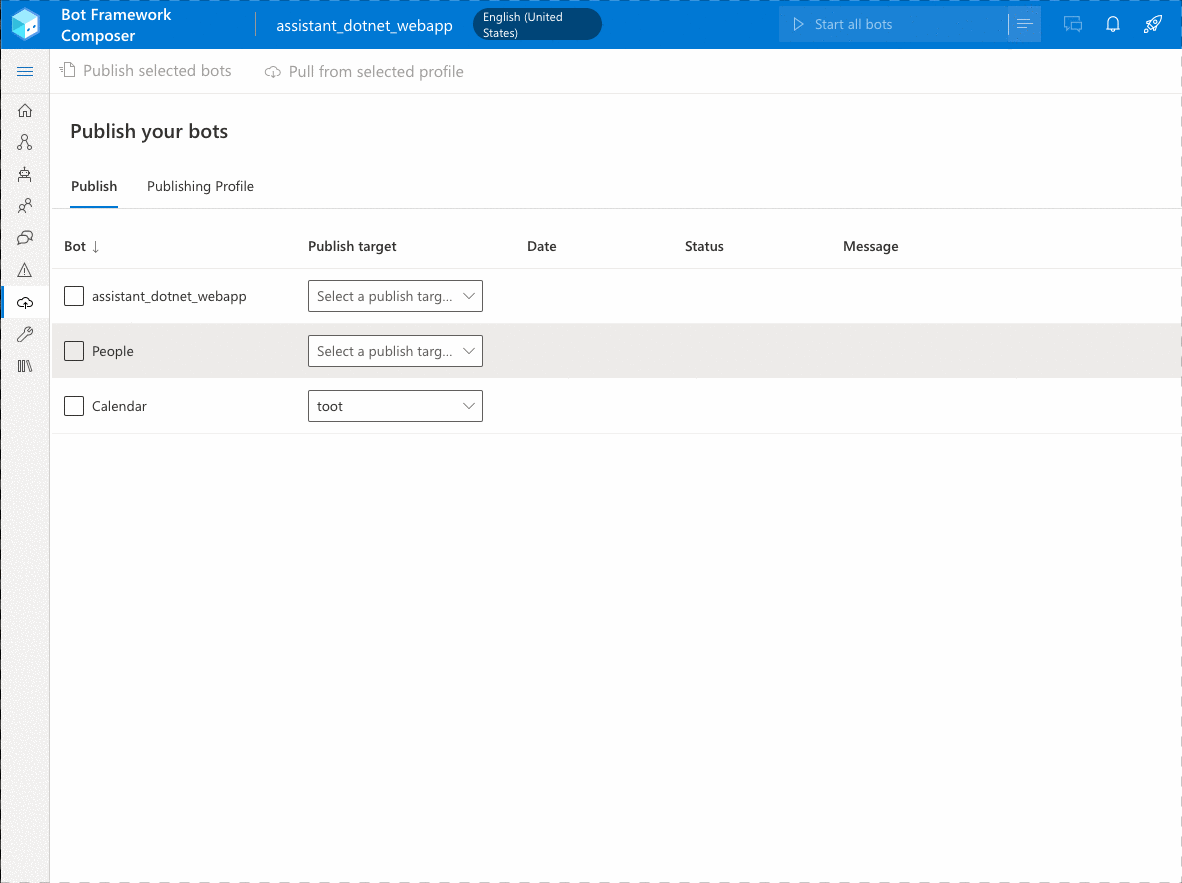The image size is (1182, 883).
Task: Click Publish selected bots button
Action: click(x=147, y=71)
